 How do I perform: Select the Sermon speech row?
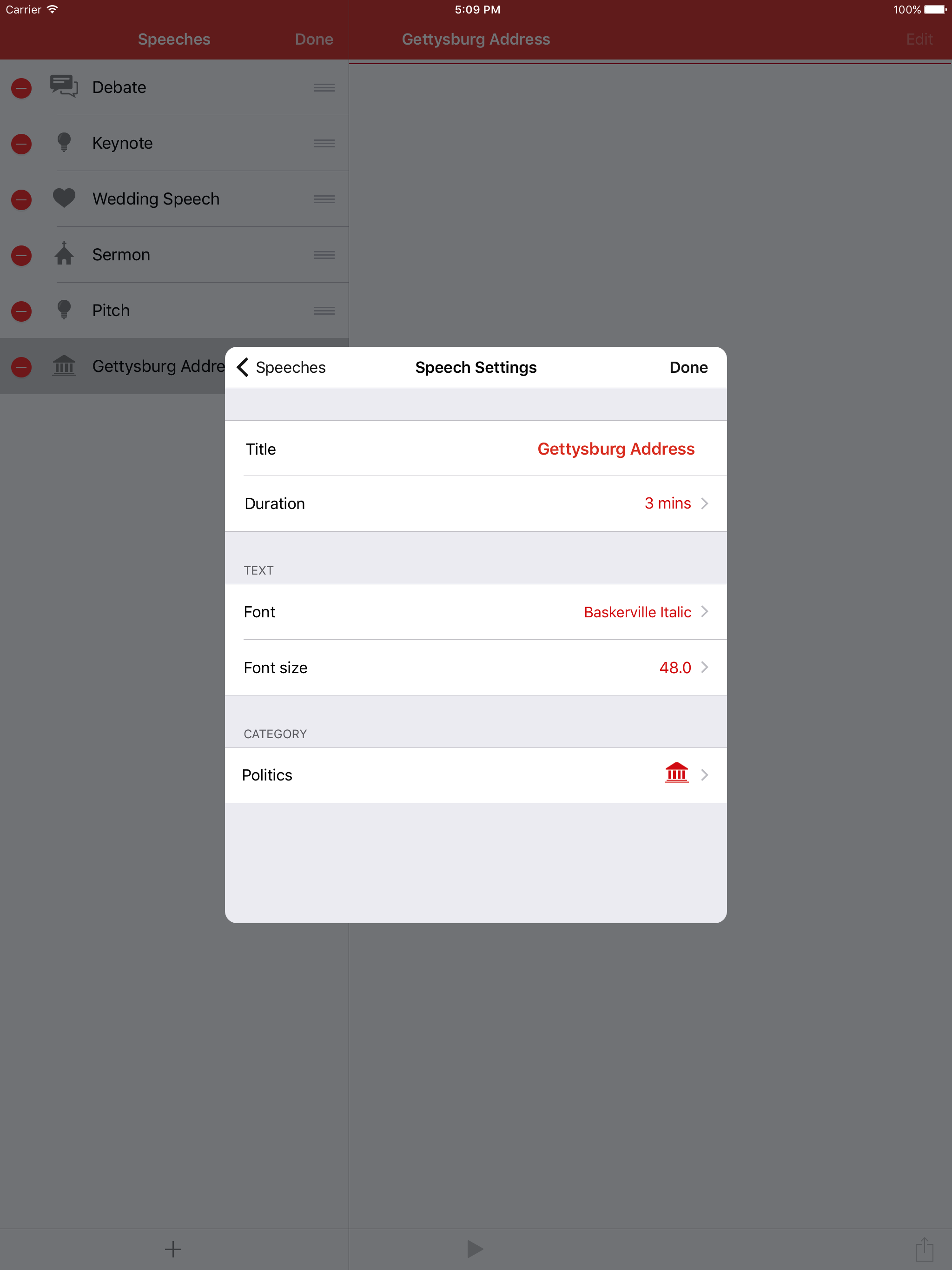pyautogui.click(x=174, y=254)
